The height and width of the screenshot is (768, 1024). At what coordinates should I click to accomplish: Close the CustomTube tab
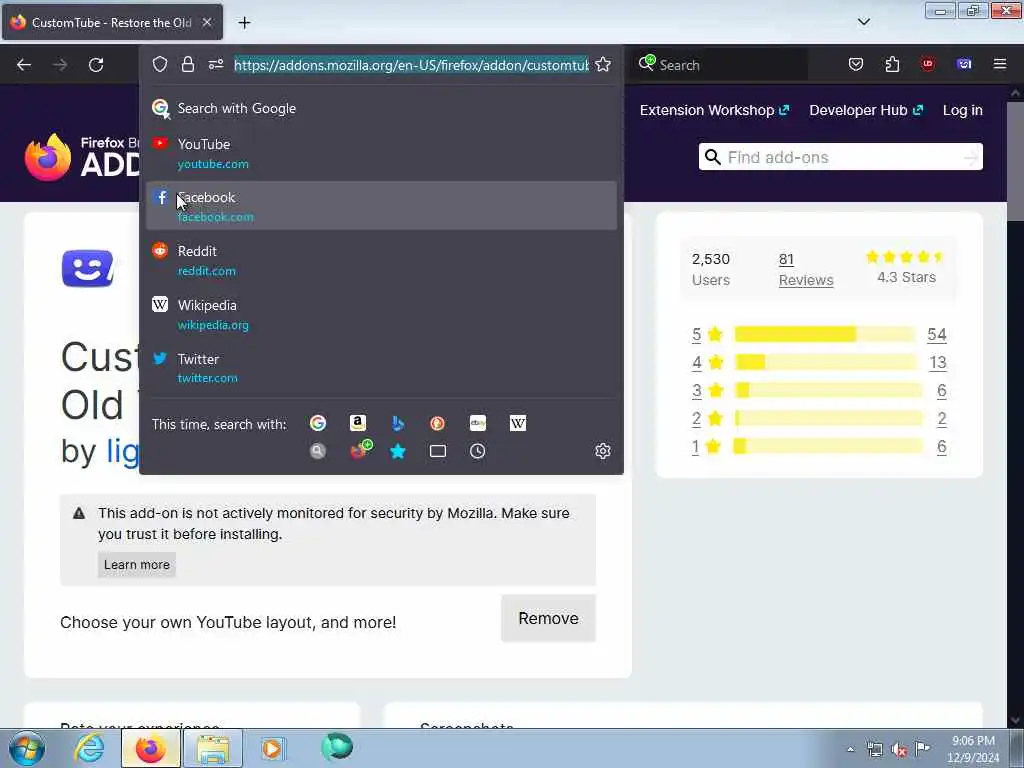point(206,22)
